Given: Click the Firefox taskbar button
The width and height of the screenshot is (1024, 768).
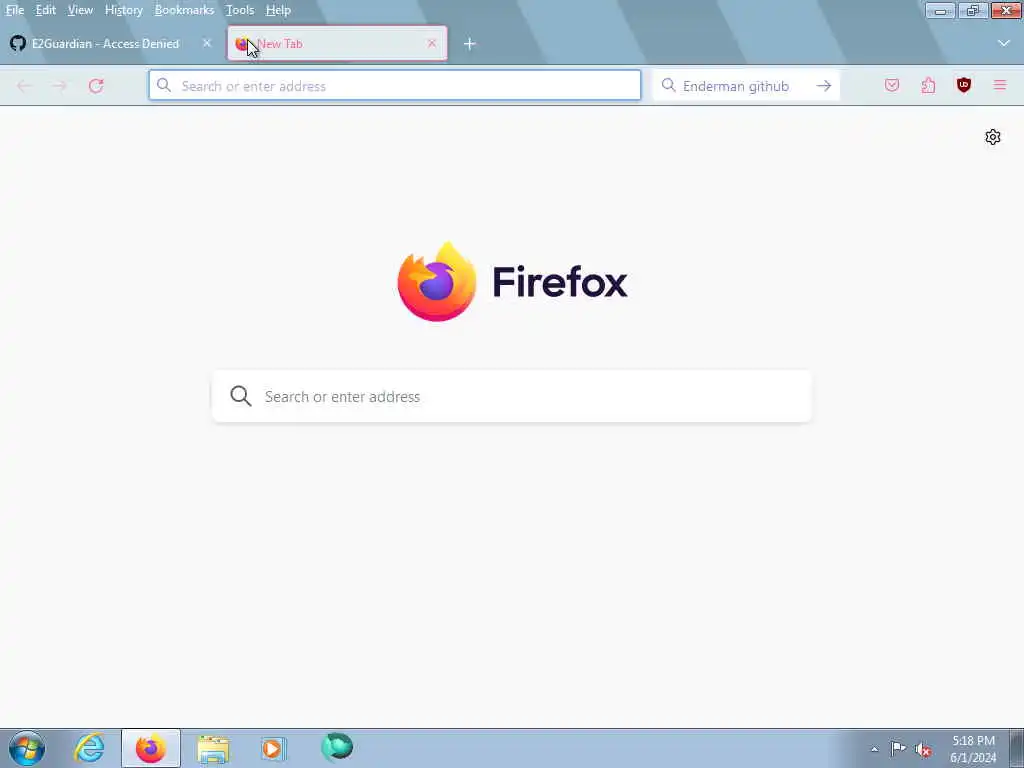Looking at the screenshot, I should [x=151, y=748].
